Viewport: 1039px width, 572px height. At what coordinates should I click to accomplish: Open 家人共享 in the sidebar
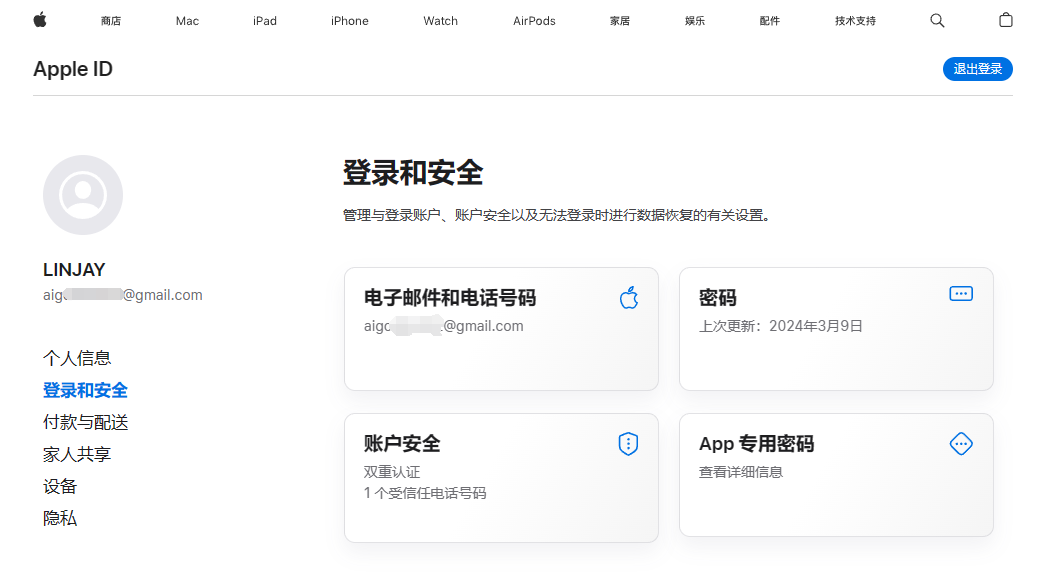point(77,454)
